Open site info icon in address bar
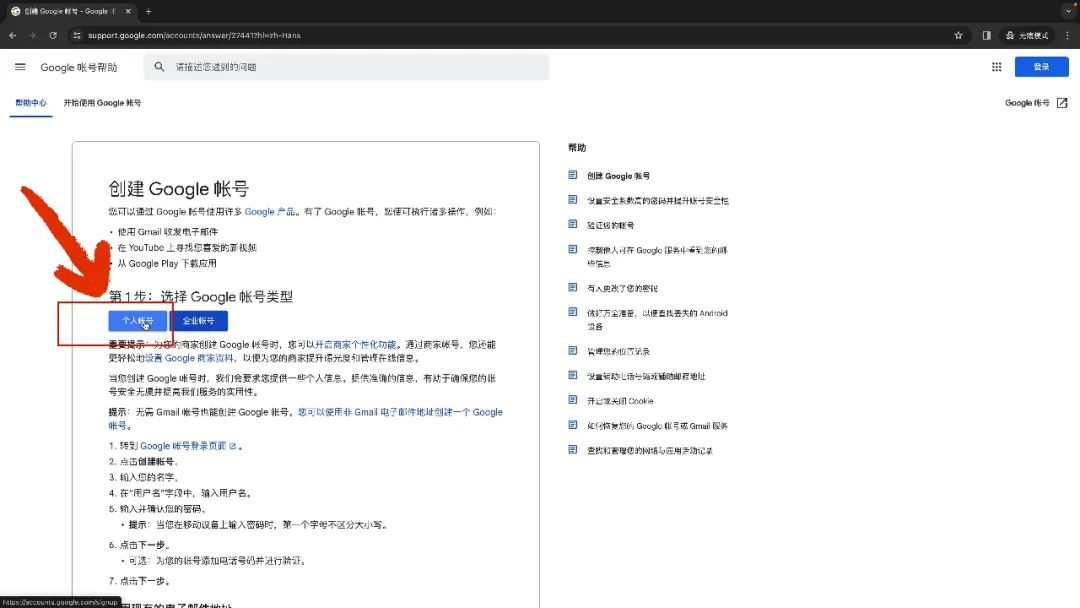Image resolution: width=1080 pixels, height=608 pixels. tap(76, 35)
